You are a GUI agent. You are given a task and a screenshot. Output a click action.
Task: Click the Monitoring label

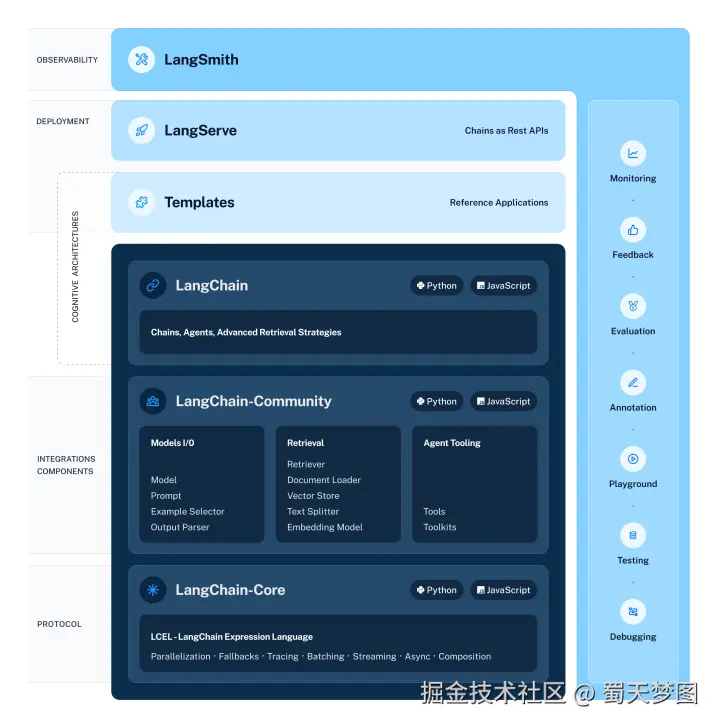(633, 178)
